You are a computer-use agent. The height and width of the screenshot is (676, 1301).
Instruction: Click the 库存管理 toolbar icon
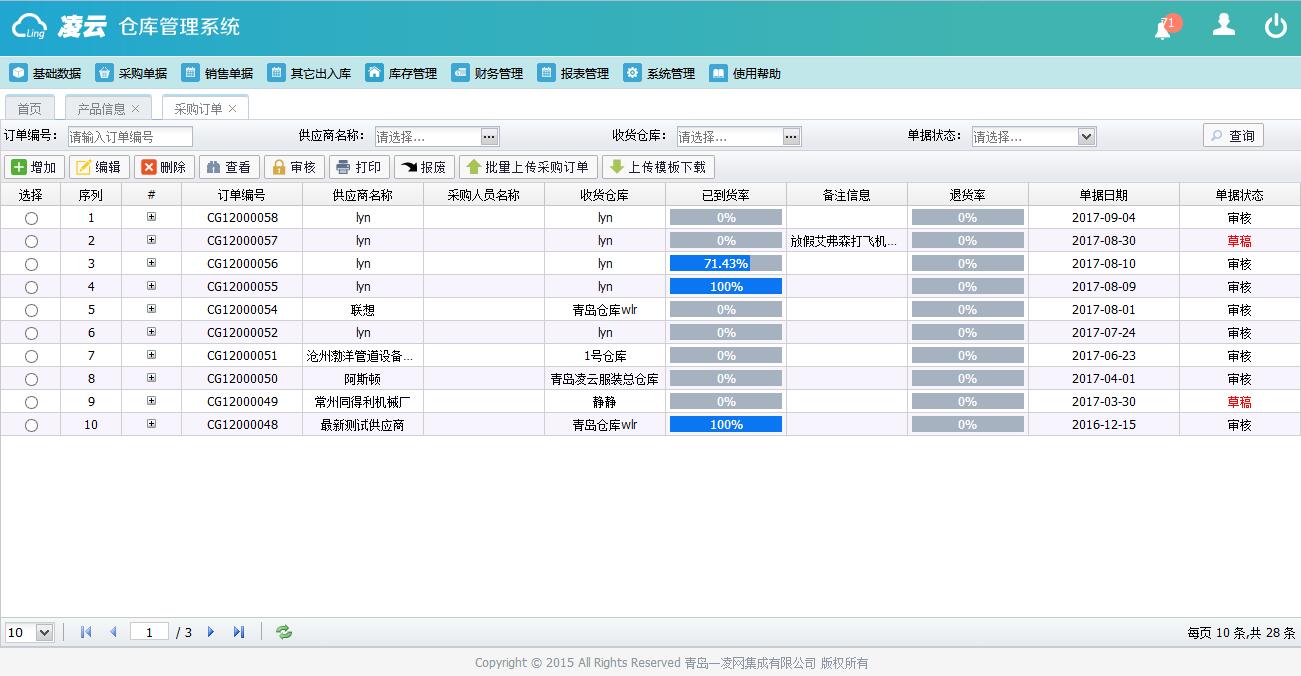[x=374, y=72]
